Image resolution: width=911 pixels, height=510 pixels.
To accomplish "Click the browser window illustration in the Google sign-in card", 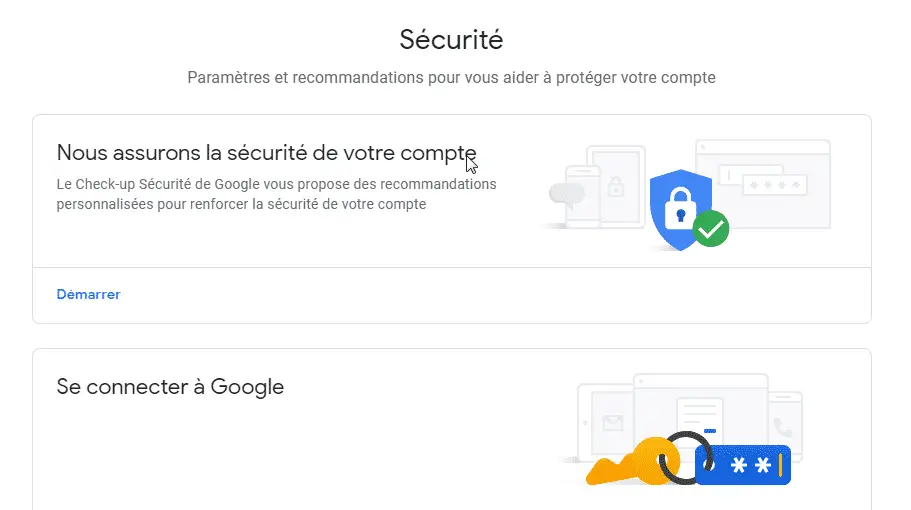I will pyautogui.click(x=701, y=415).
